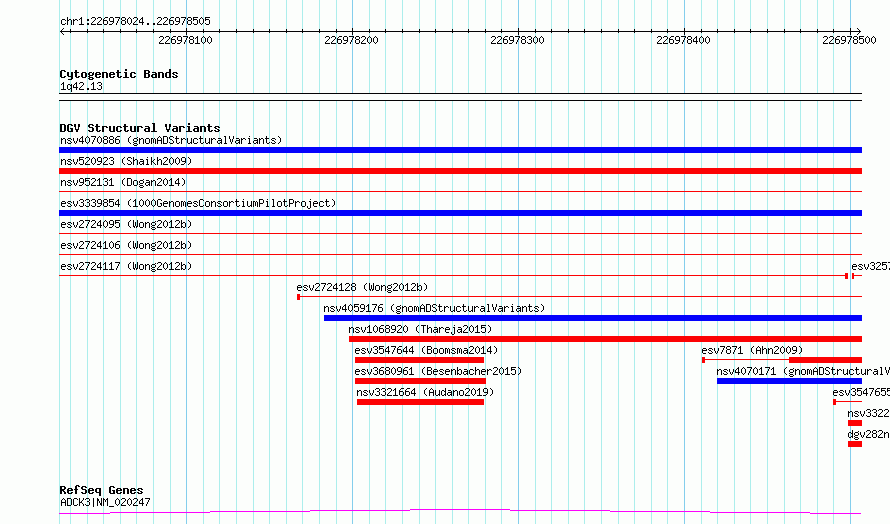The image size is (890, 524).
Task: Click the thick red esv7871 bar segment
Action: pos(826,360)
